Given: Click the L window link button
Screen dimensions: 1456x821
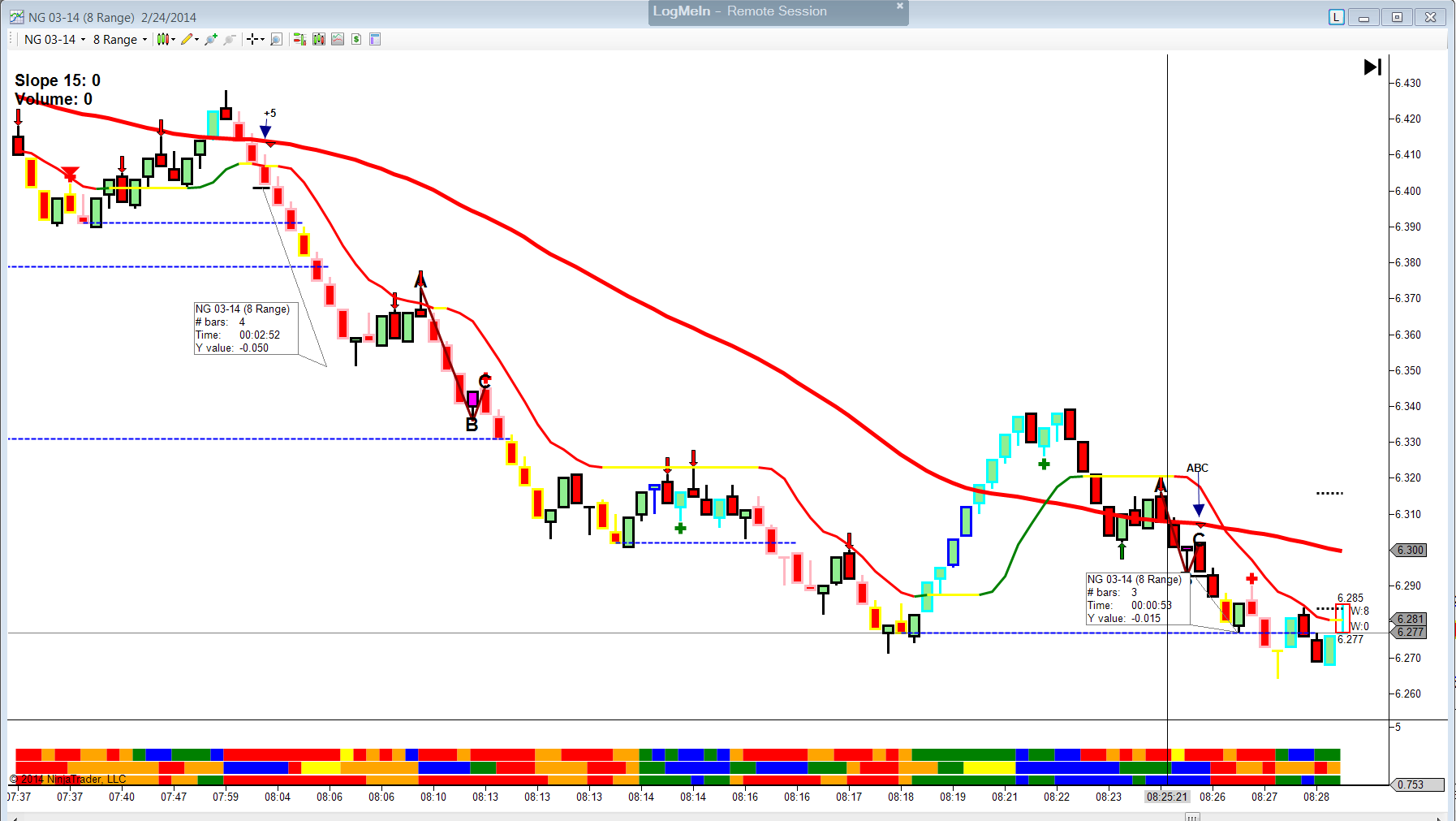Looking at the screenshot, I should click(x=1337, y=17).
